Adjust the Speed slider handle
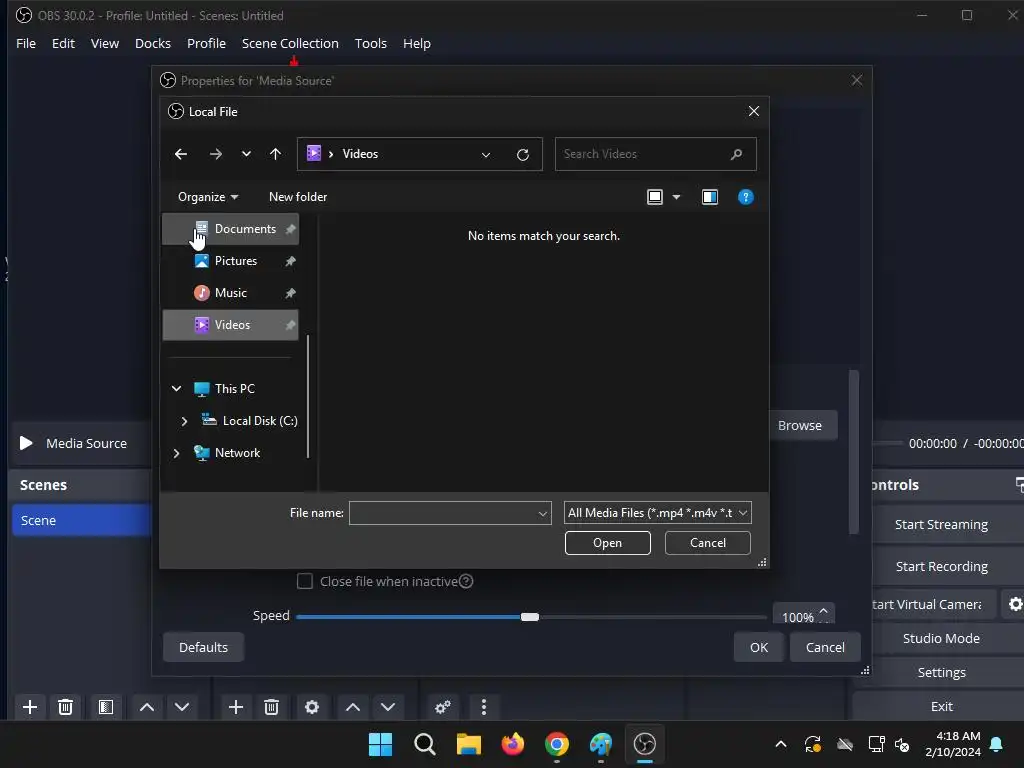The width and height of the screenshot is (1024, 768). click(530, 617)
